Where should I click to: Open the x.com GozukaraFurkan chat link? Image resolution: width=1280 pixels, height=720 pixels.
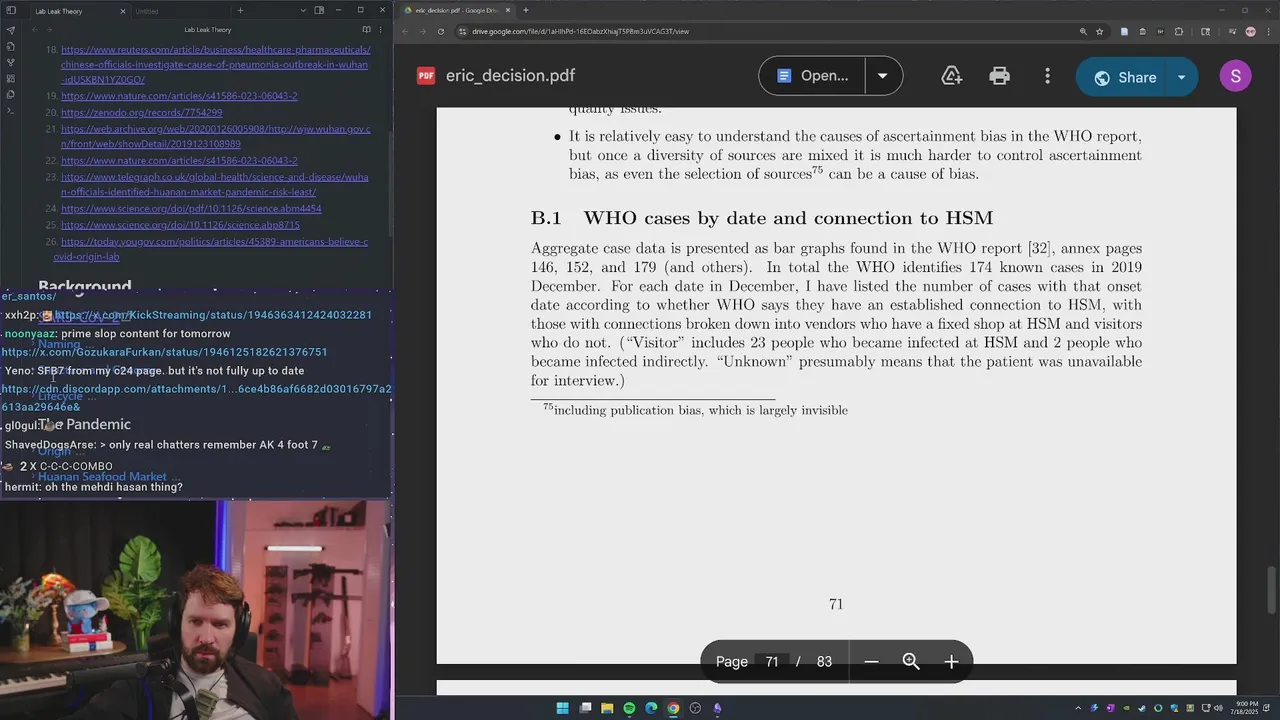(x=165, y=352)
